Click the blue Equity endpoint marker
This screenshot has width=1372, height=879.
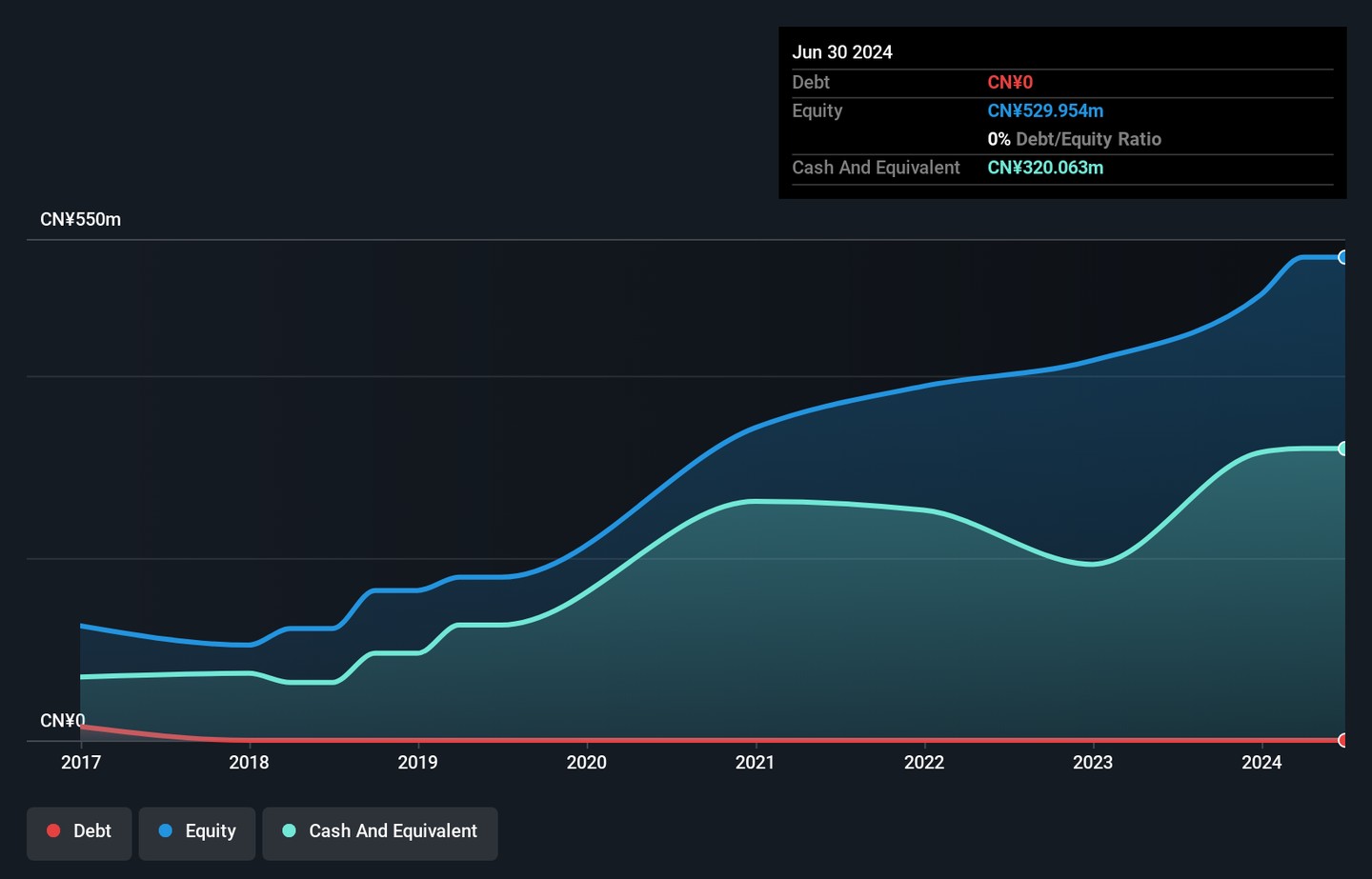[x=1342, y=257]
